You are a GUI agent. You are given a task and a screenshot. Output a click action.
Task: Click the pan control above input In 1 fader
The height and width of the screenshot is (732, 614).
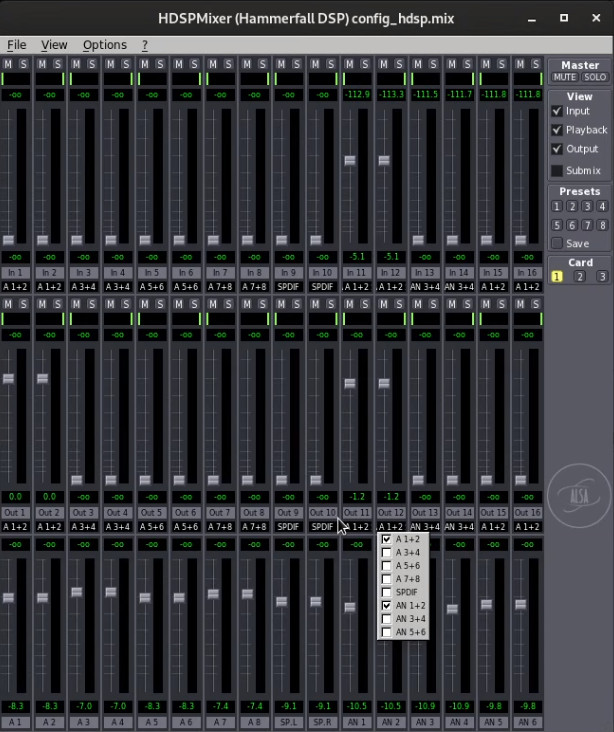coord(15,79)
